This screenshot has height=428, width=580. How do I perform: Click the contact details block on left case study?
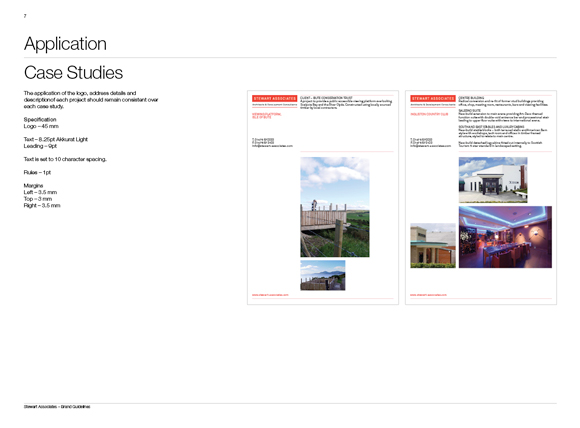272,143
